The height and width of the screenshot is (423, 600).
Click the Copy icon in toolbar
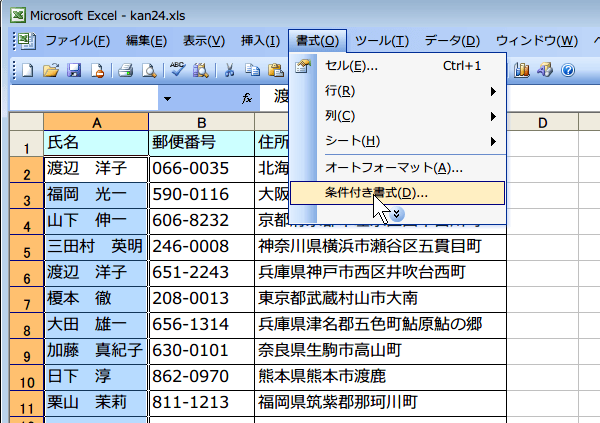pos(252,70)
